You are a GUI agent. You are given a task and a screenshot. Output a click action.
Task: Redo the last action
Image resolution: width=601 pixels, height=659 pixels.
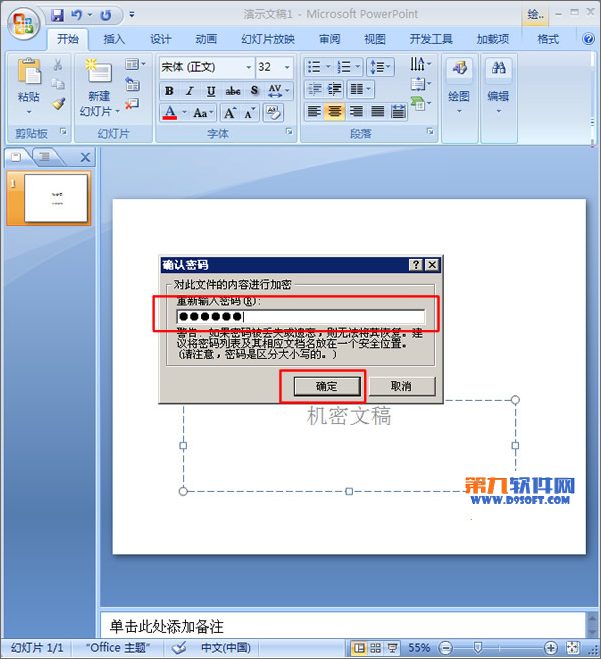[x=105, y=16]
